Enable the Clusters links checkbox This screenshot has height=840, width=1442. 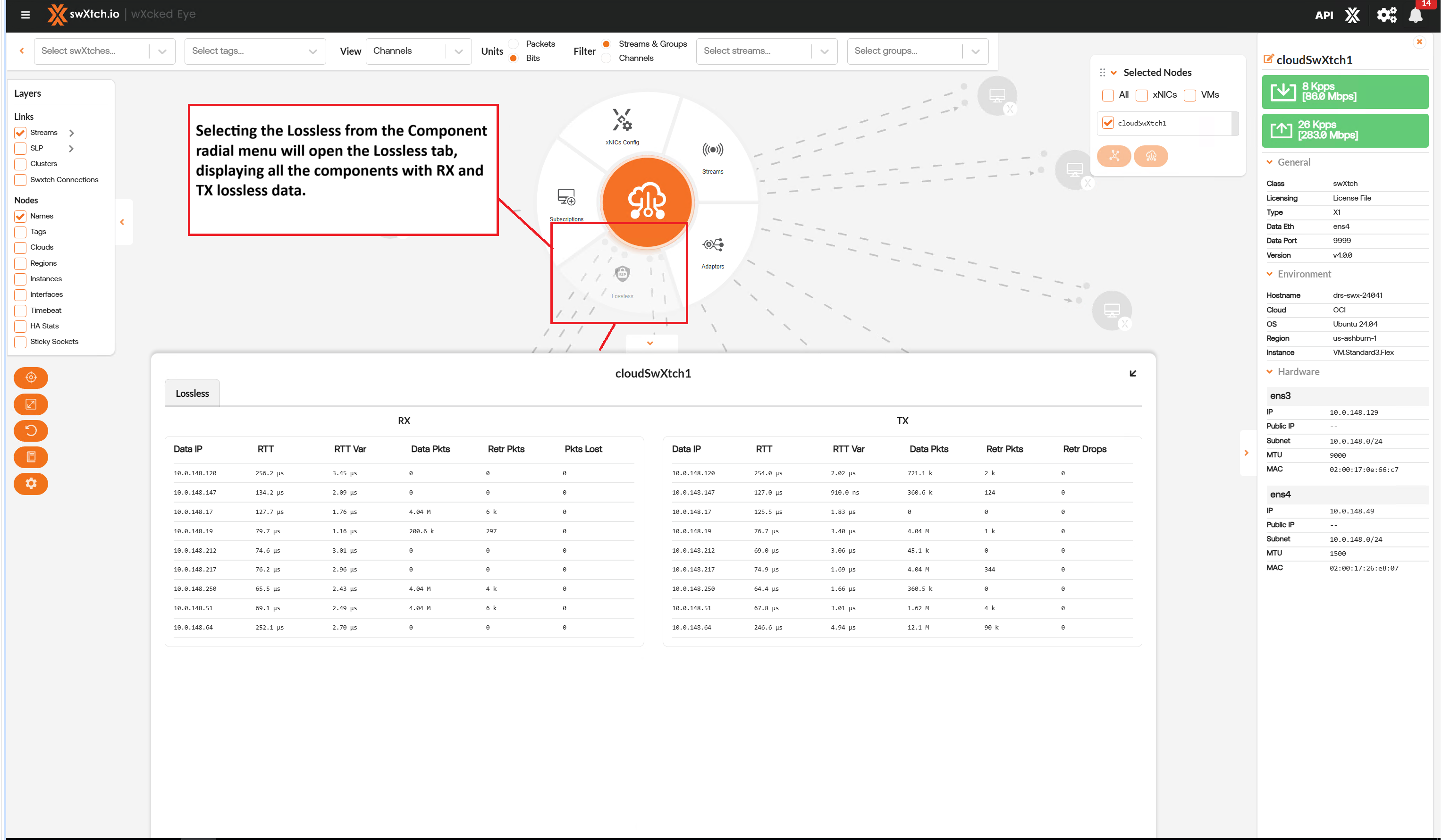point(21,164)
